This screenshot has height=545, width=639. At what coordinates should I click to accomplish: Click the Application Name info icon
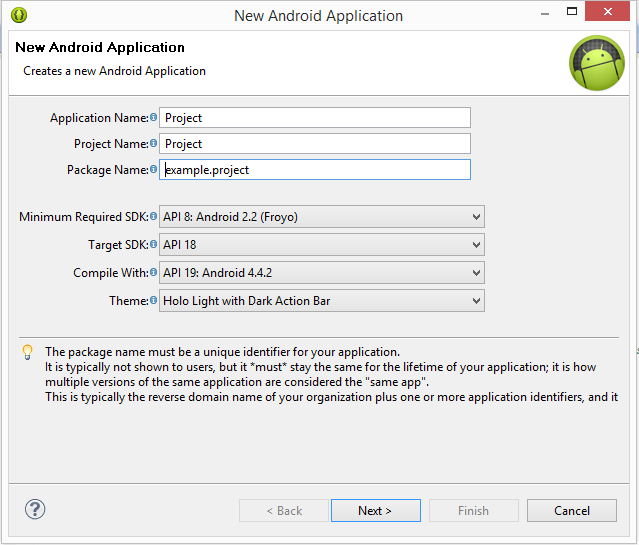click(153, 117)
